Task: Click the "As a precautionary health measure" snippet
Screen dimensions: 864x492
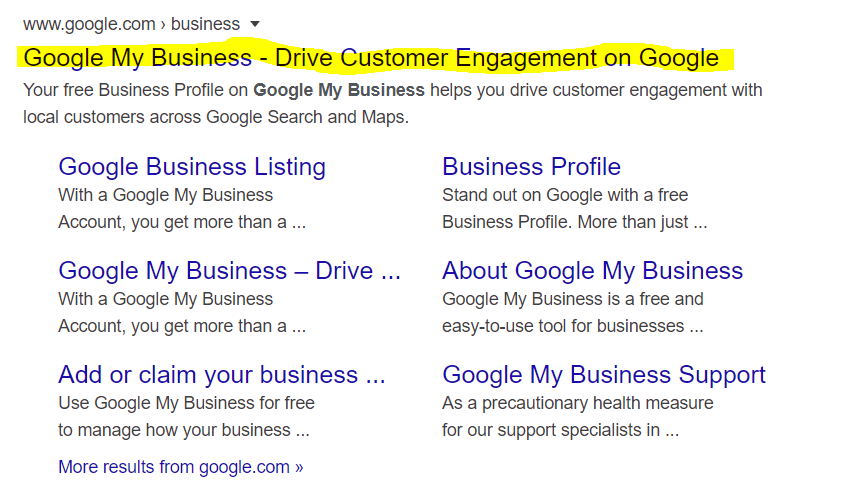Action: pos(577,403)
